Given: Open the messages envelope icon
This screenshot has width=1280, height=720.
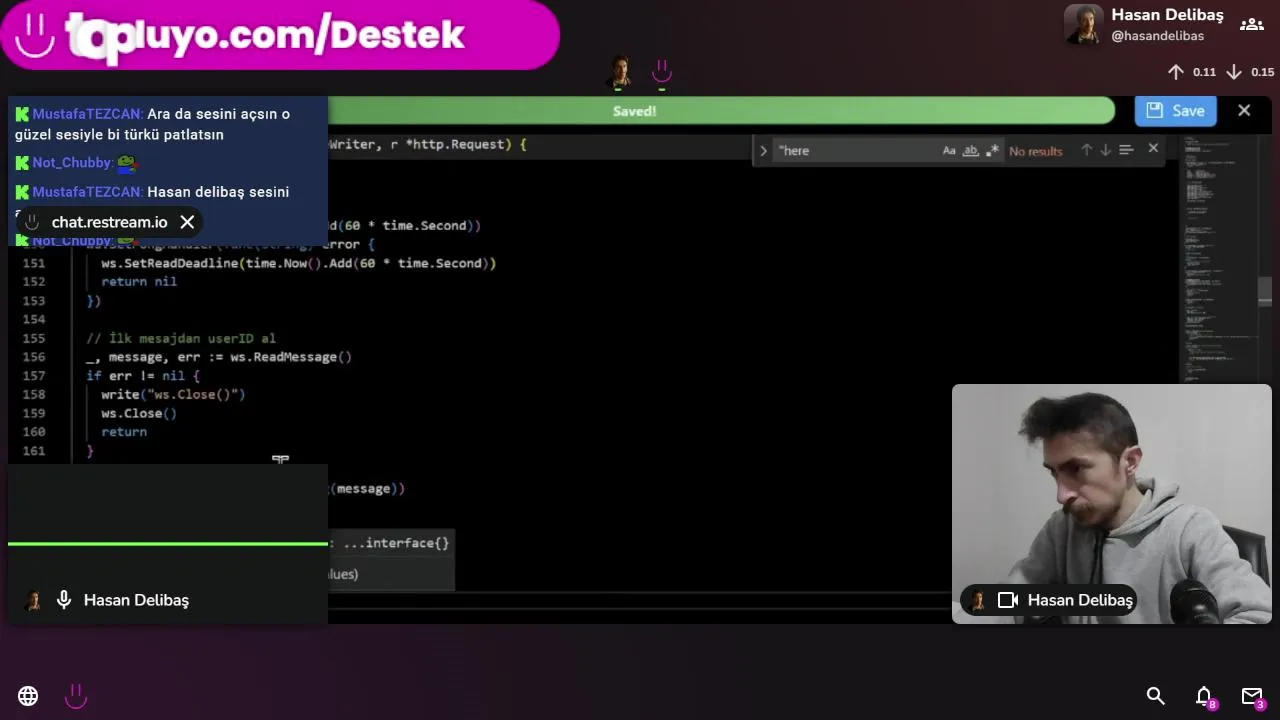Looking at the screenshot, I should coord(1252,696).
